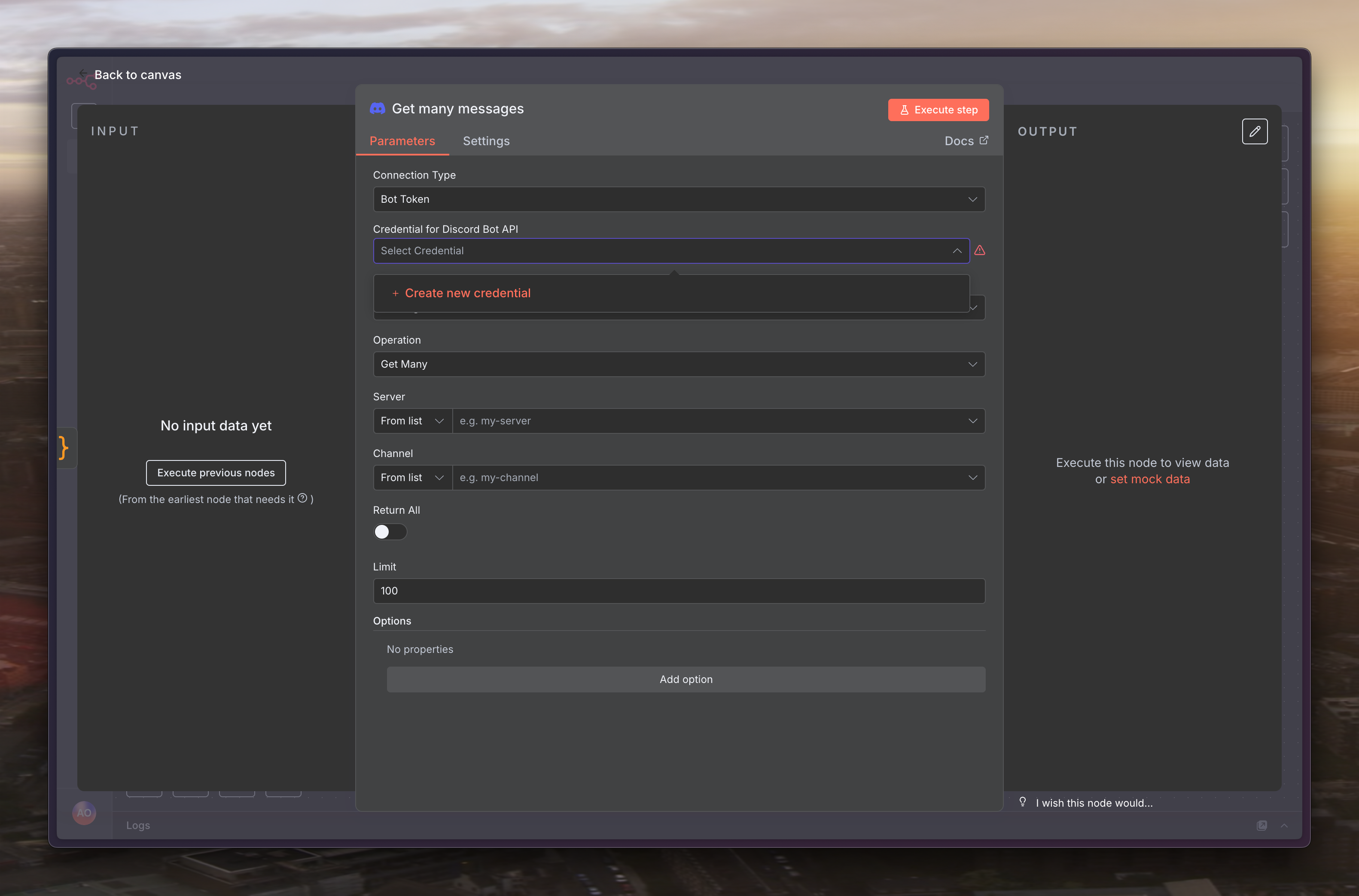Click Execute previous nodes button
The image size is (1359, 896).
click(x=216, y=472)
